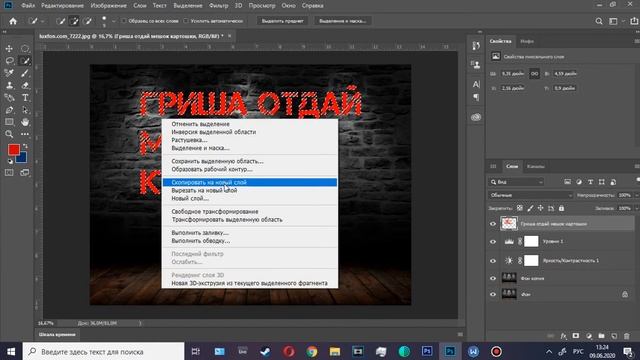Select the Horizontal Type tool
This screenshot has width=640, height=360.
(x=25, y=98)
